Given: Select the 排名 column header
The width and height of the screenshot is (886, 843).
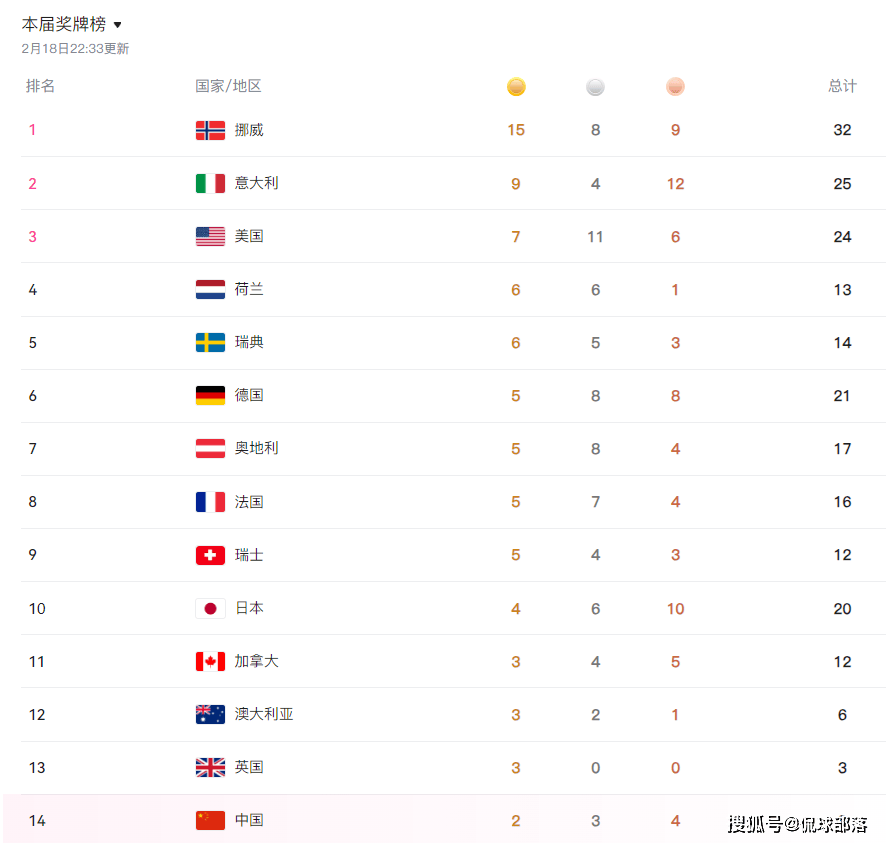Looking at the screenshot, I should (x=40, y=86).
